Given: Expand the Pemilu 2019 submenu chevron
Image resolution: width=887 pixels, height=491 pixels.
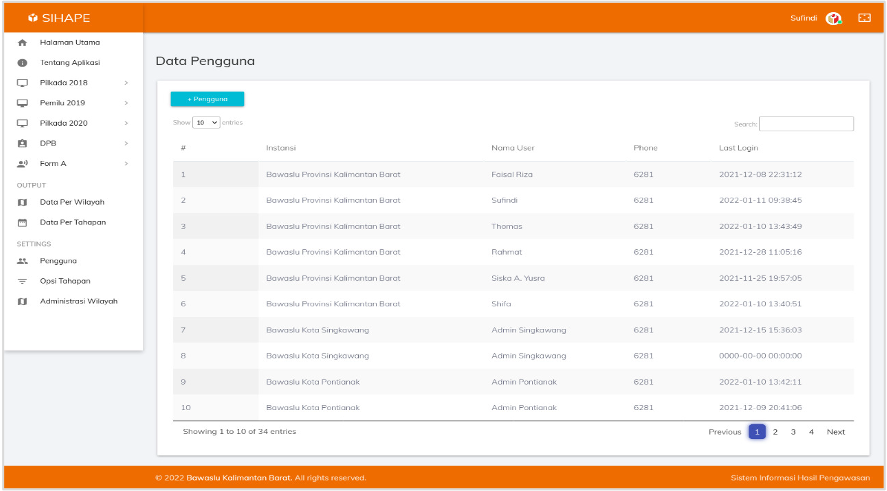Looking at the screenshot, I should tap(126, 103).
